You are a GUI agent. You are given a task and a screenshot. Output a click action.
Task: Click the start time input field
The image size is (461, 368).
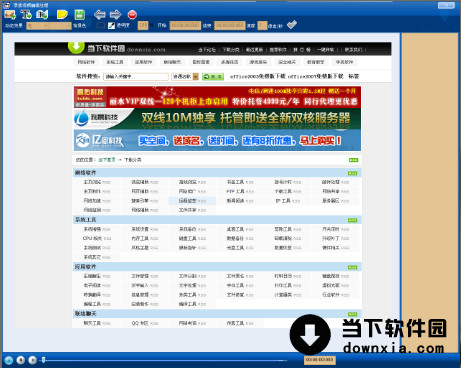pyautogui.click(x=185, y=25)
